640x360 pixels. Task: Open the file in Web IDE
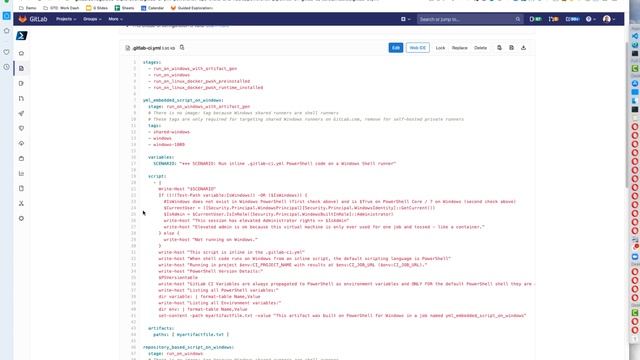(x=418, y=48)
